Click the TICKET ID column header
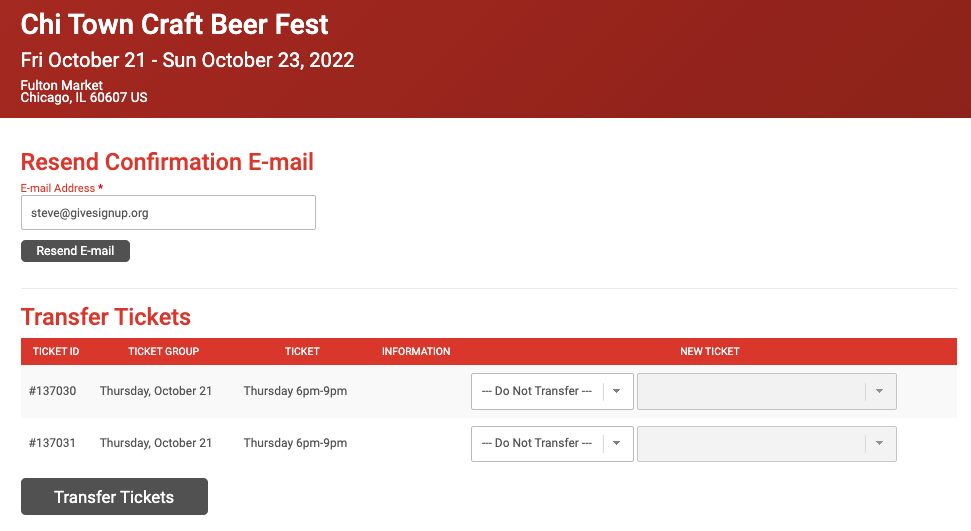The width and height of the screenshot is (971, 531). [56, 351]
